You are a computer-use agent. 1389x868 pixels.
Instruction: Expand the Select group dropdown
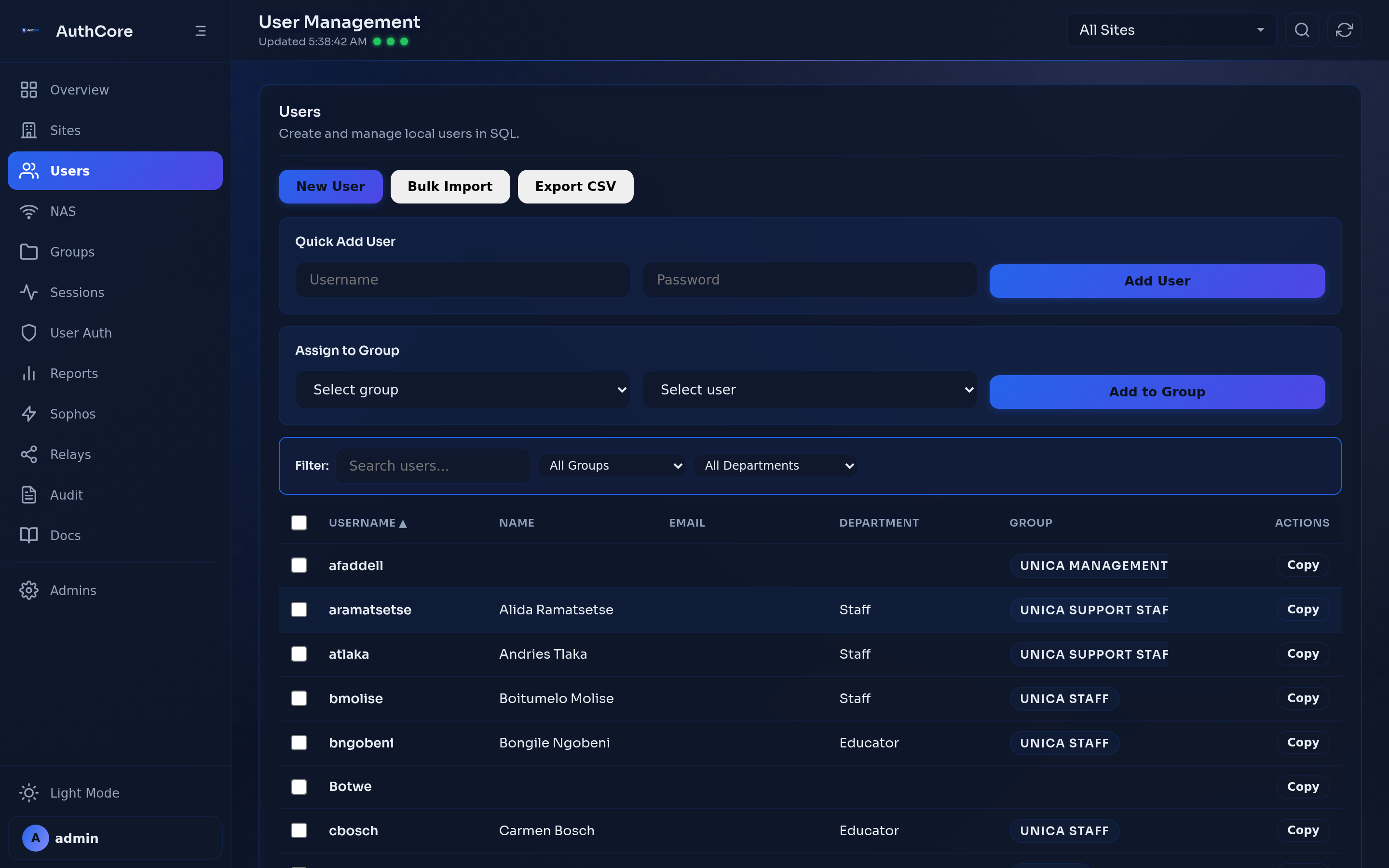point(462,389)
